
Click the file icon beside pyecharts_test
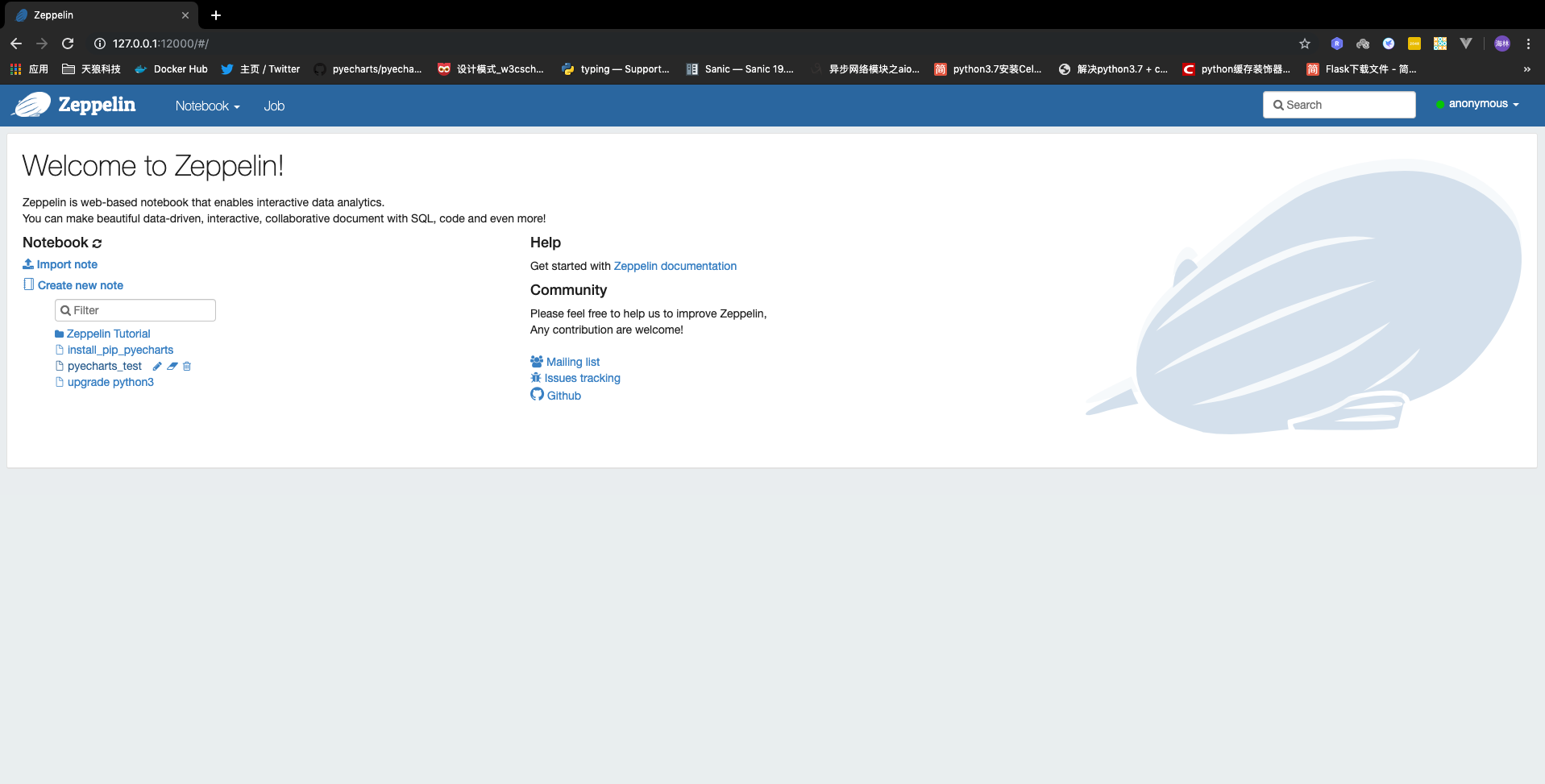click(60, 366)
